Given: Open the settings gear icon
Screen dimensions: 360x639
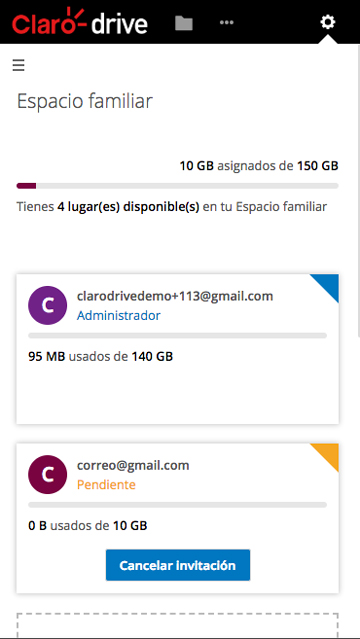Looking at the screenshot, I should point(327,22).
